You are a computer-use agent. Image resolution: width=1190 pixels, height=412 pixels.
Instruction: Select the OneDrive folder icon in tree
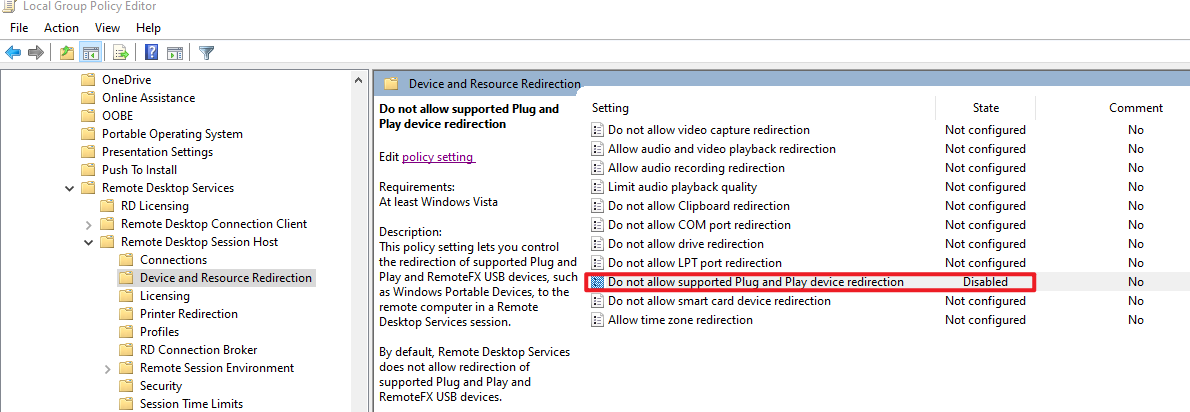(88, 80)
